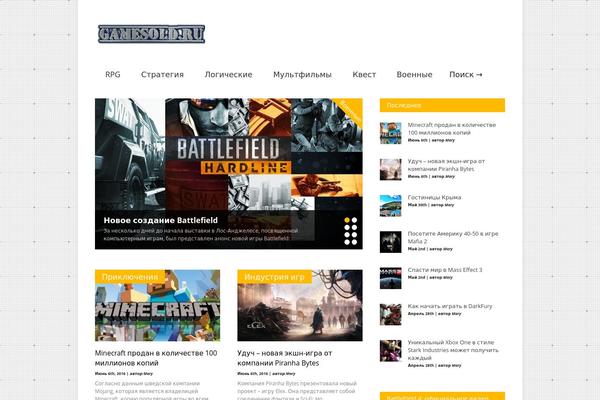This screenshot has height=400, width=600.
Task: Open card title 'Minecraft продан в количестве 100 миллионов копий'
Action: 156,358
